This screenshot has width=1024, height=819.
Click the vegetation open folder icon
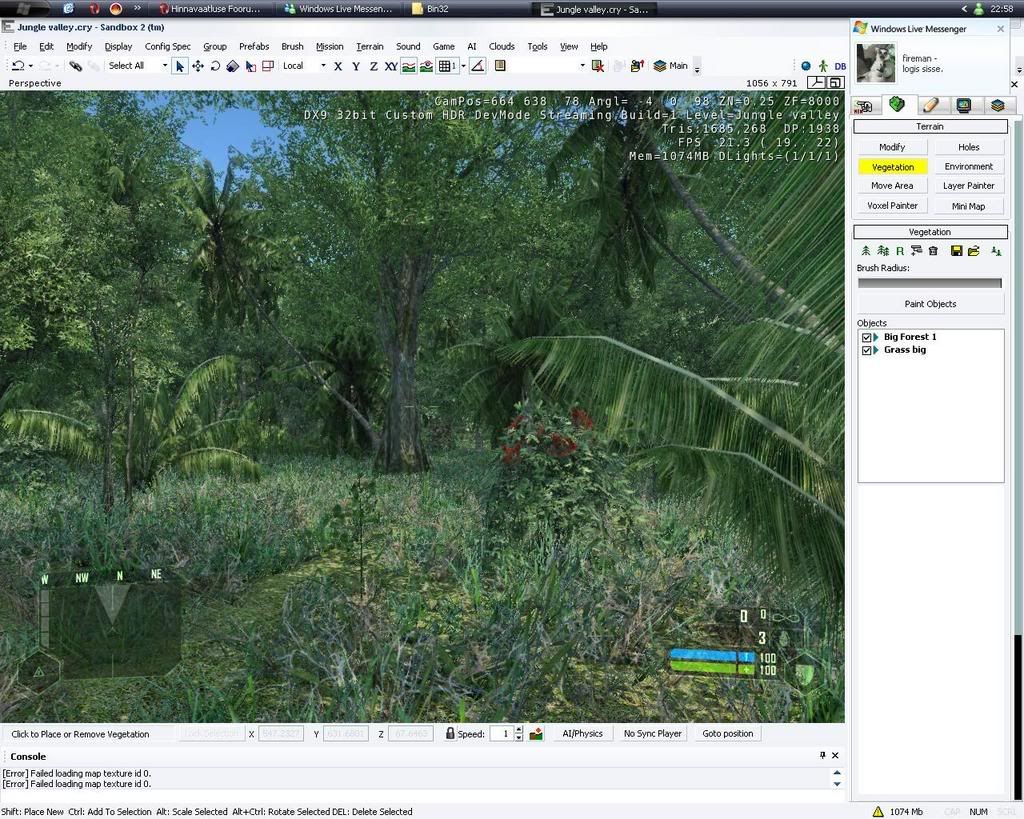pos(974,251)
